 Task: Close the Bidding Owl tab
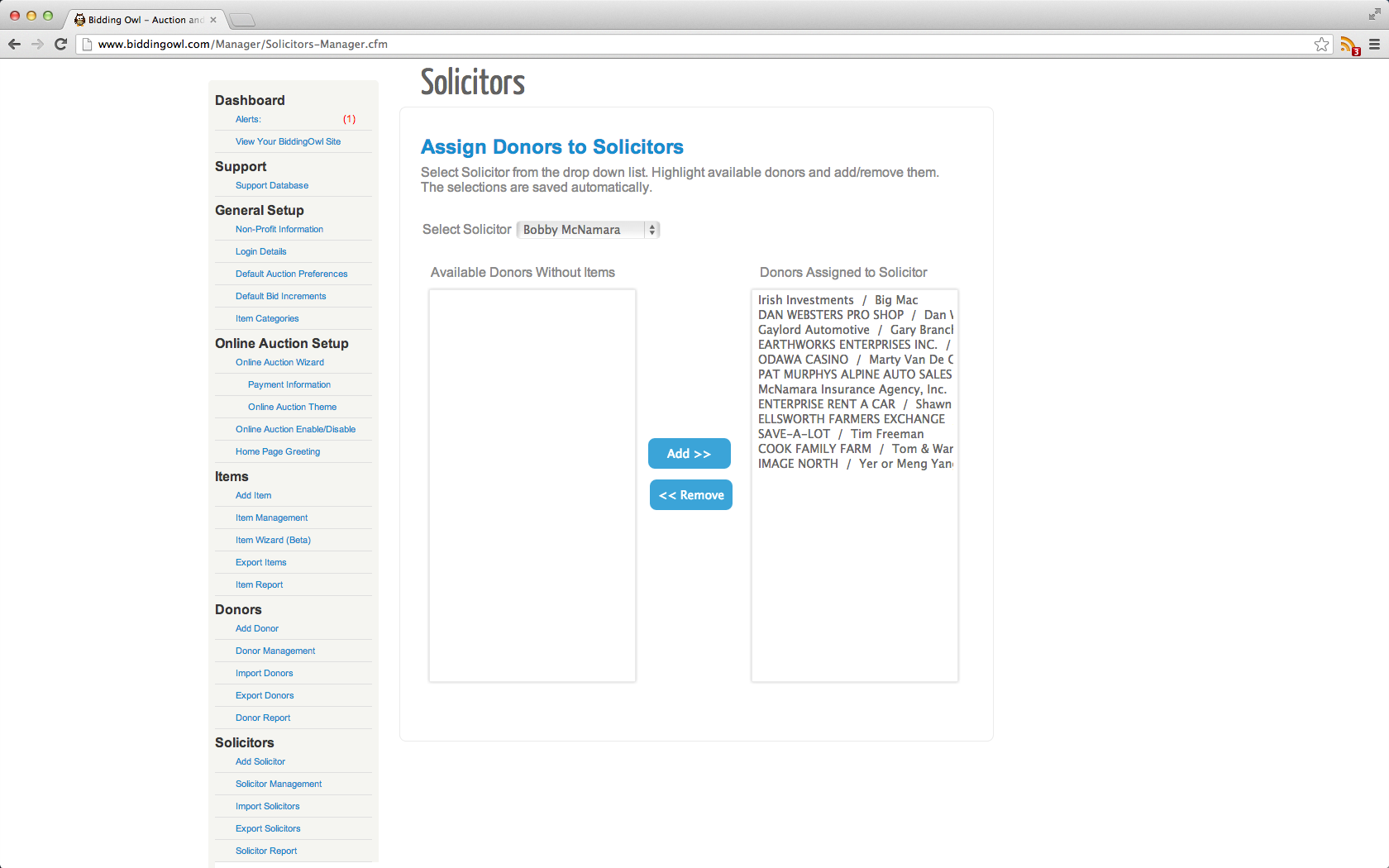(213, 20)
